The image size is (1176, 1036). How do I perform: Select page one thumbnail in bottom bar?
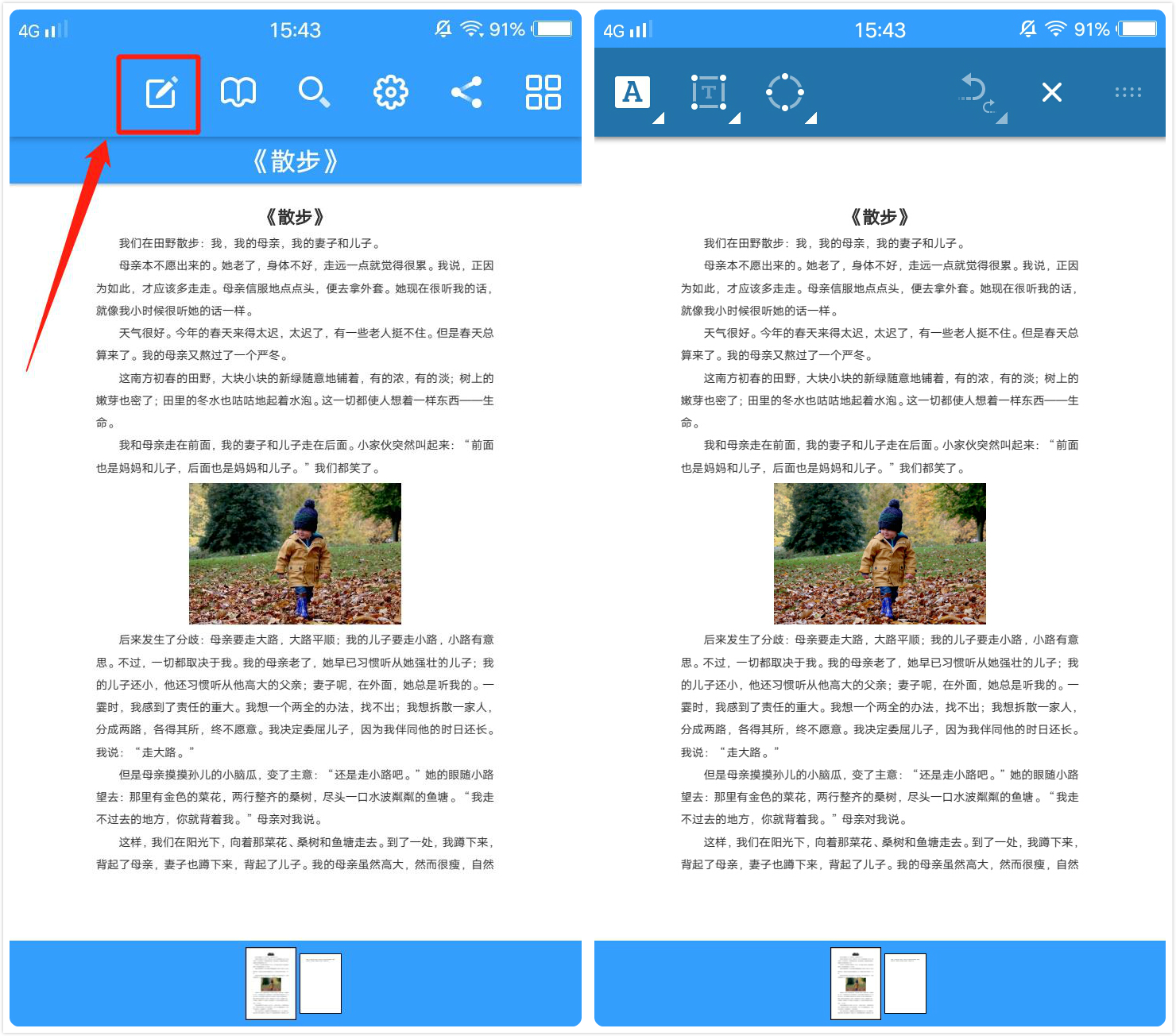tap(270, 984)
